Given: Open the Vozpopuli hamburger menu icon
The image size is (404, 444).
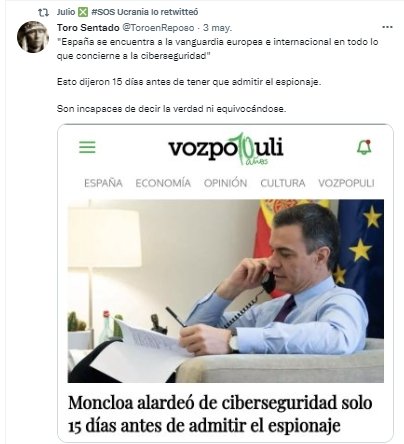Looking at the screenshot, I should 87,147.
